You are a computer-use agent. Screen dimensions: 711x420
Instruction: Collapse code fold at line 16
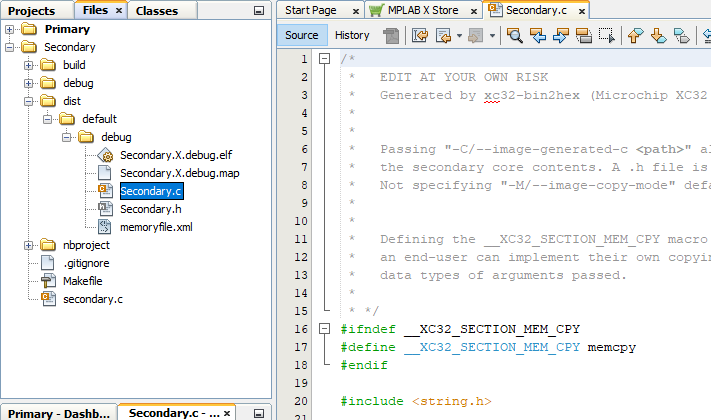[x=324, y=329]
